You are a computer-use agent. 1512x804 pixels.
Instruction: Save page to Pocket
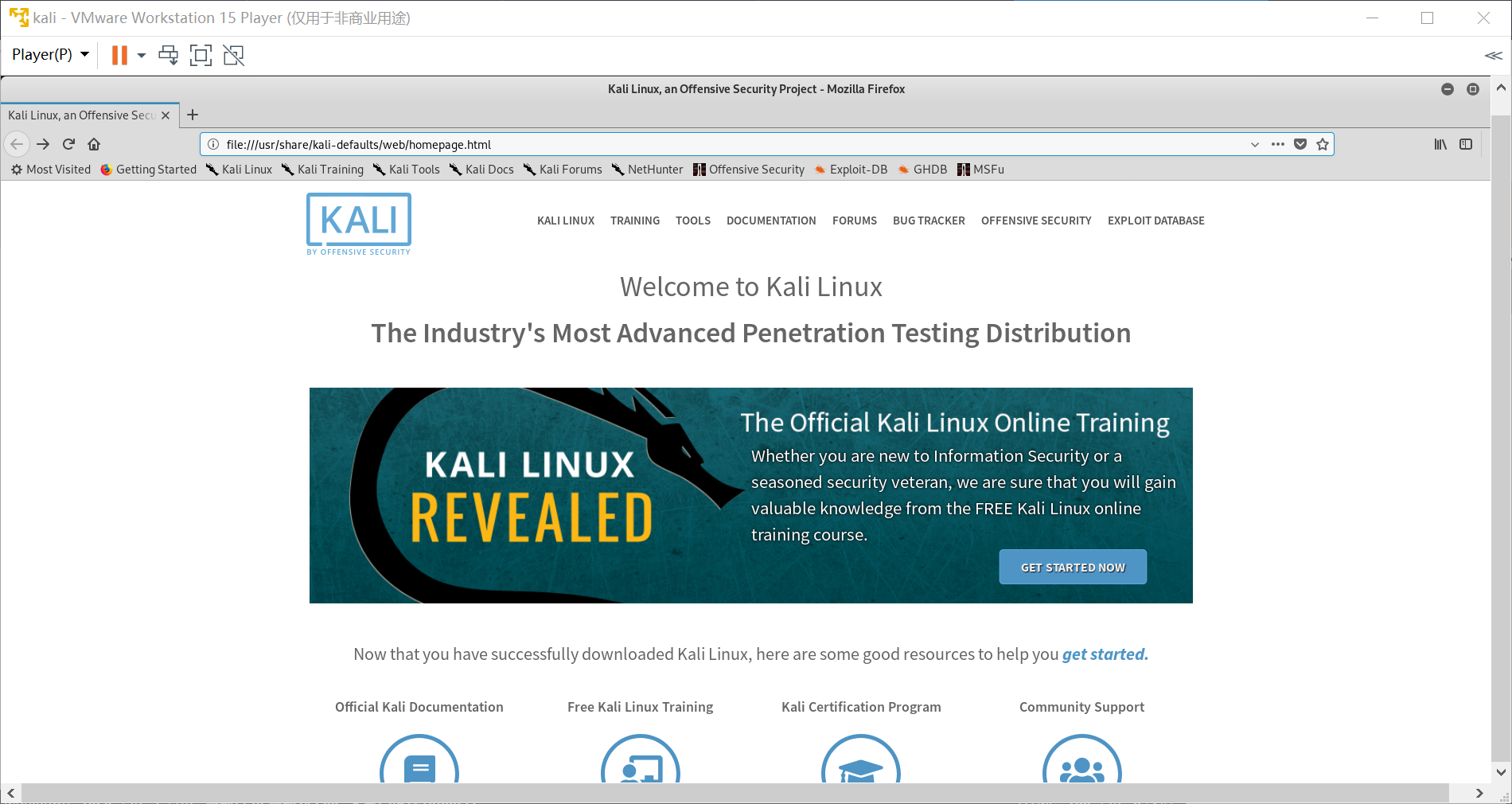tap(1300, 144)
